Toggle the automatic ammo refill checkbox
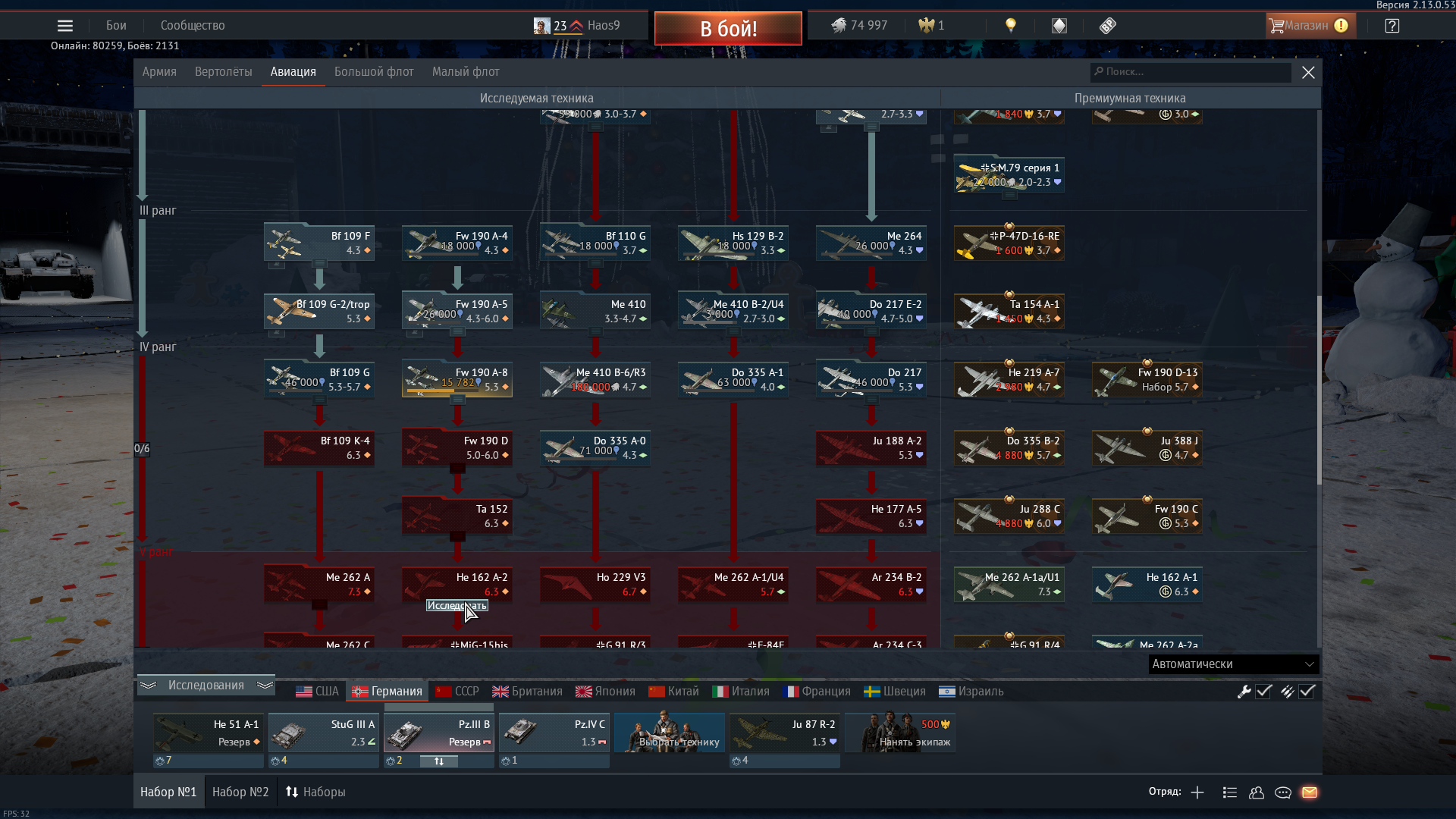The width and height of the screenshot is (1456, 819). point(1307,692)
